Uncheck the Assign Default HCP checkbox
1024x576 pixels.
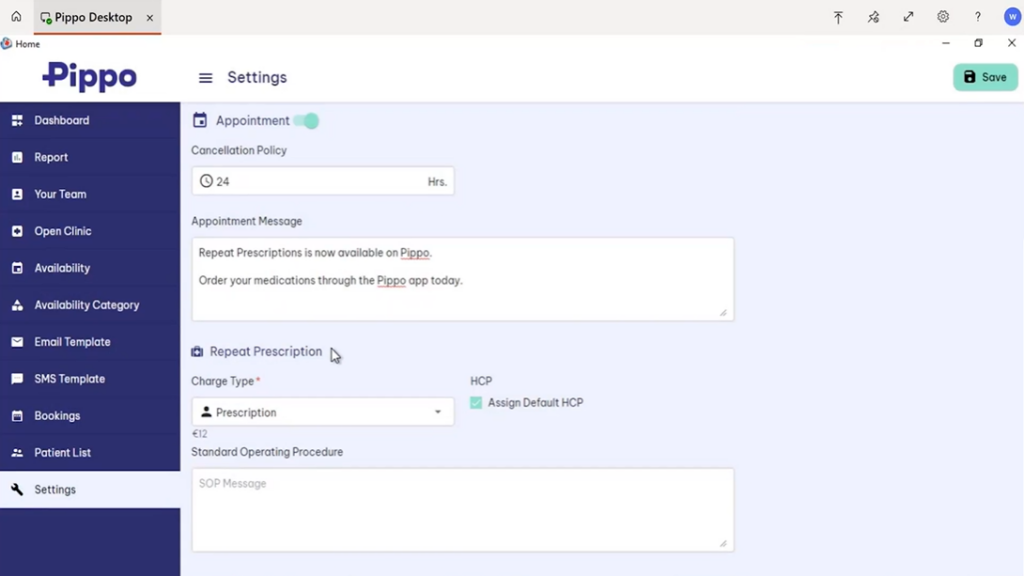(x=476, y=403)
